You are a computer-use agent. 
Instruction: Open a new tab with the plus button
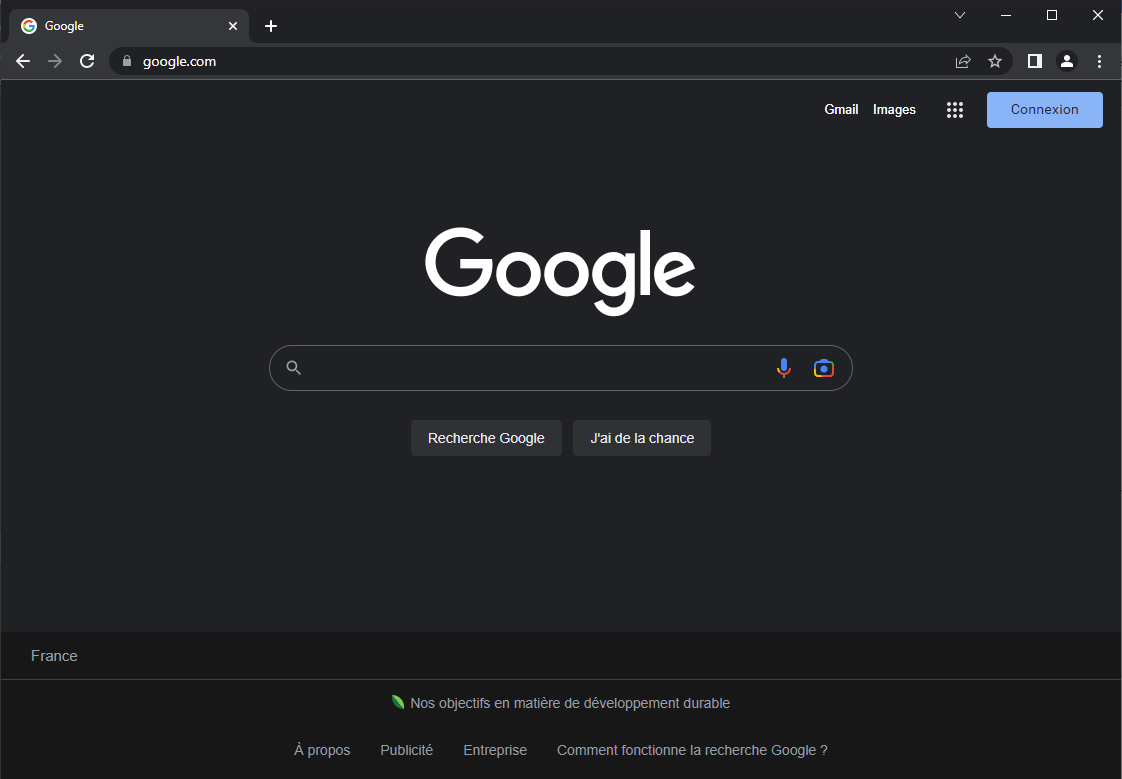[x=270, y=25]
